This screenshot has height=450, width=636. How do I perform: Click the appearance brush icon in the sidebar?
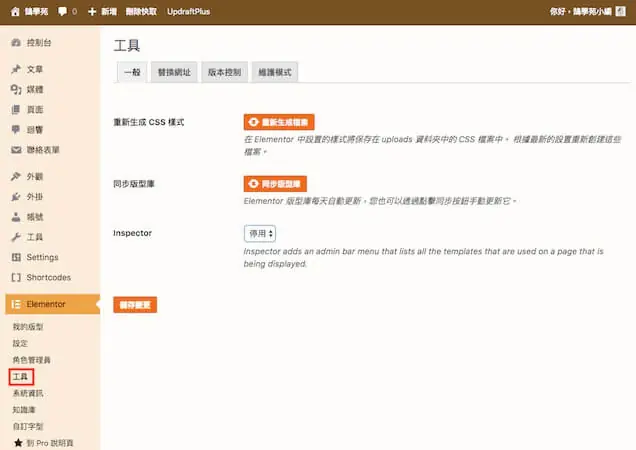click(x=16, y=177)
